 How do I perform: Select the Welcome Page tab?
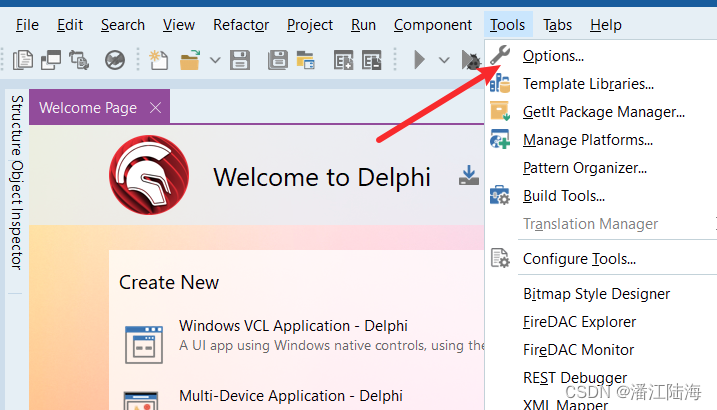(88, 108)
